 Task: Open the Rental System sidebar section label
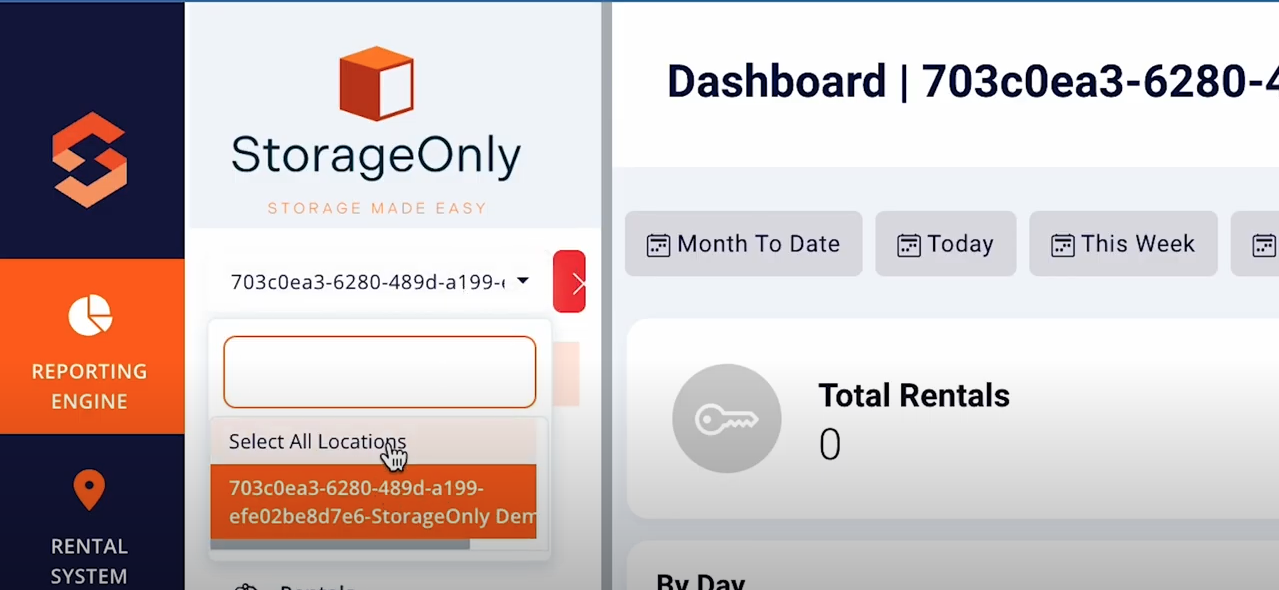tap(90, 561)
